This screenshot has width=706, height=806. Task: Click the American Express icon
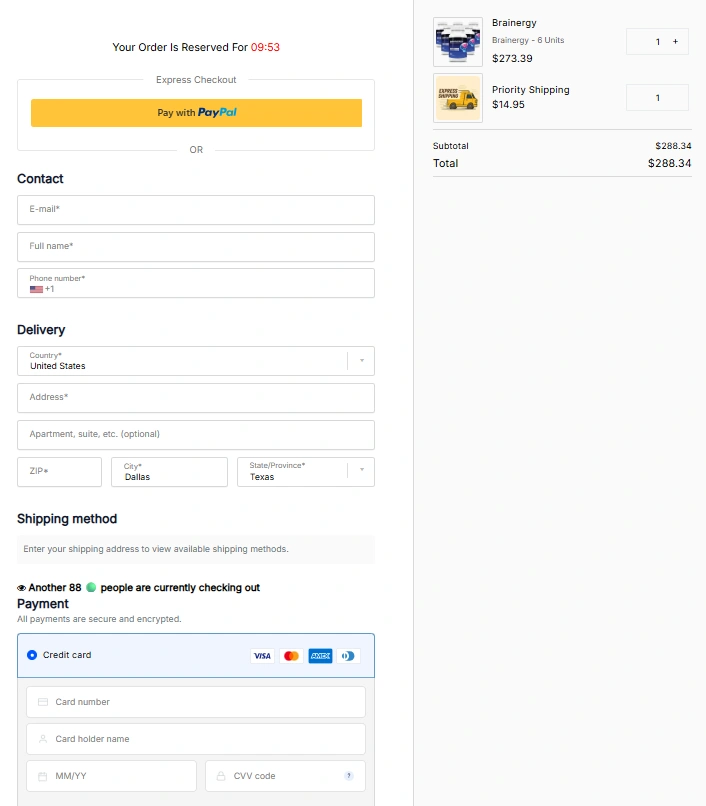click(x=319, y=656)
